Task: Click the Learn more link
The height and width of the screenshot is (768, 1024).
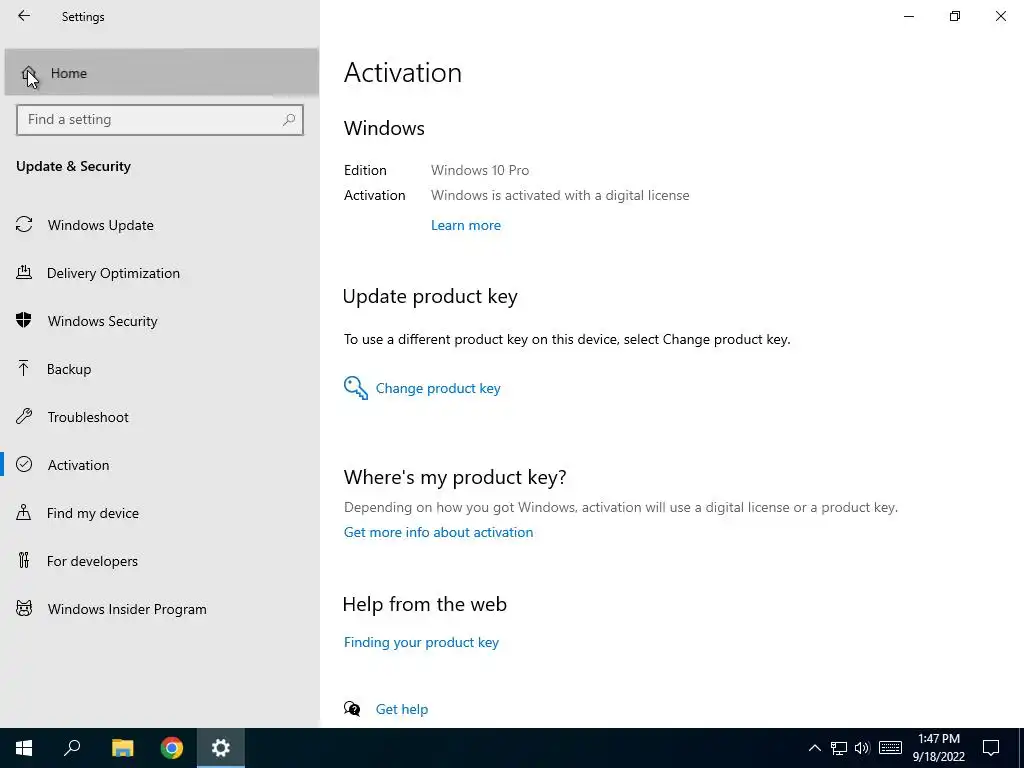Action: 466,225
